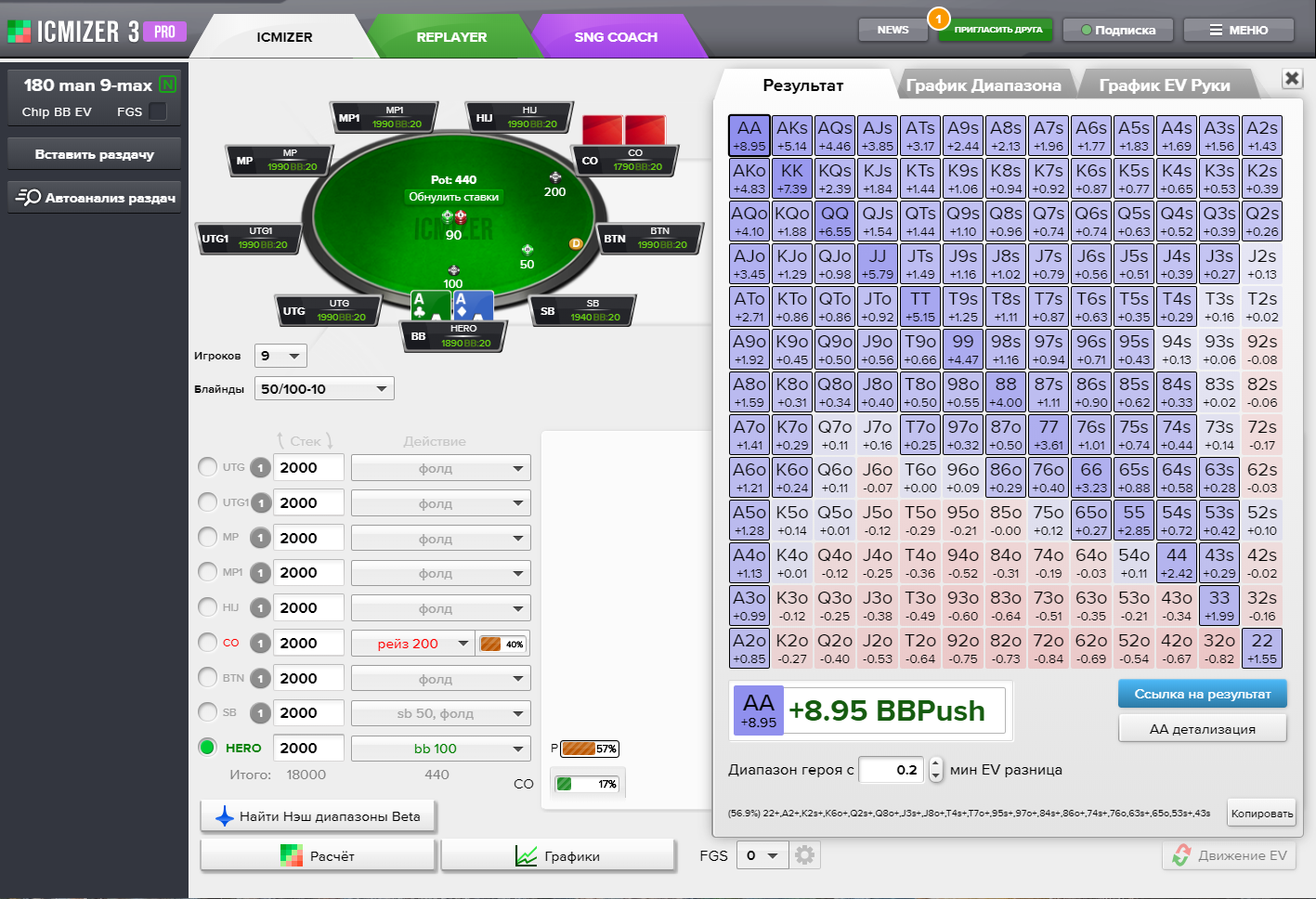
Task: Click chip stack icon for MP stack
Action: click(x=261, y=538)
